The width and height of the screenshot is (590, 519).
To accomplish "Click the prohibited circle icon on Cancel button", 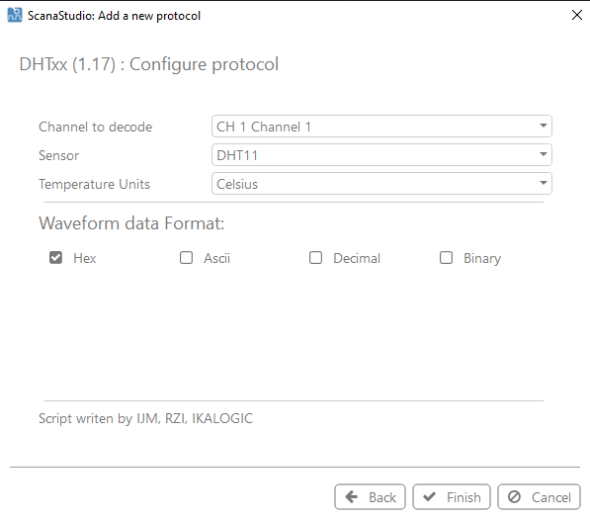I will click(514, 497).
